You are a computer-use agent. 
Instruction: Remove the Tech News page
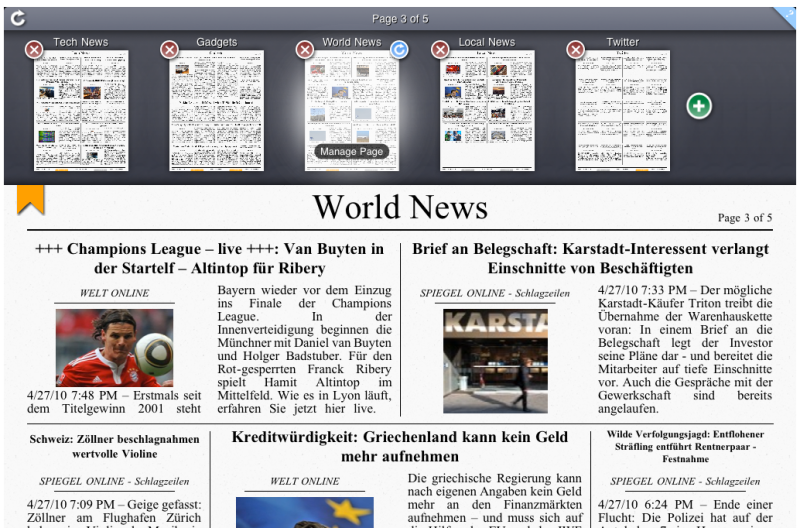(34, 50)
